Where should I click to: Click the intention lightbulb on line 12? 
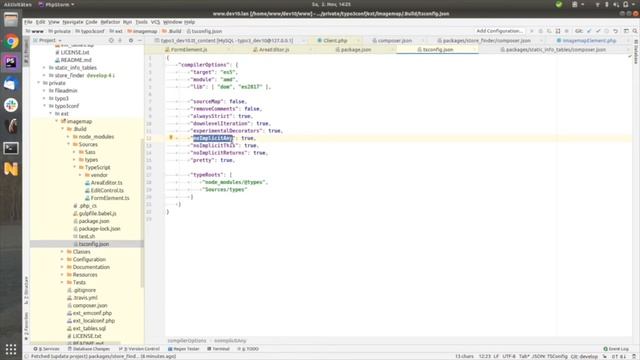coord(171,138)
